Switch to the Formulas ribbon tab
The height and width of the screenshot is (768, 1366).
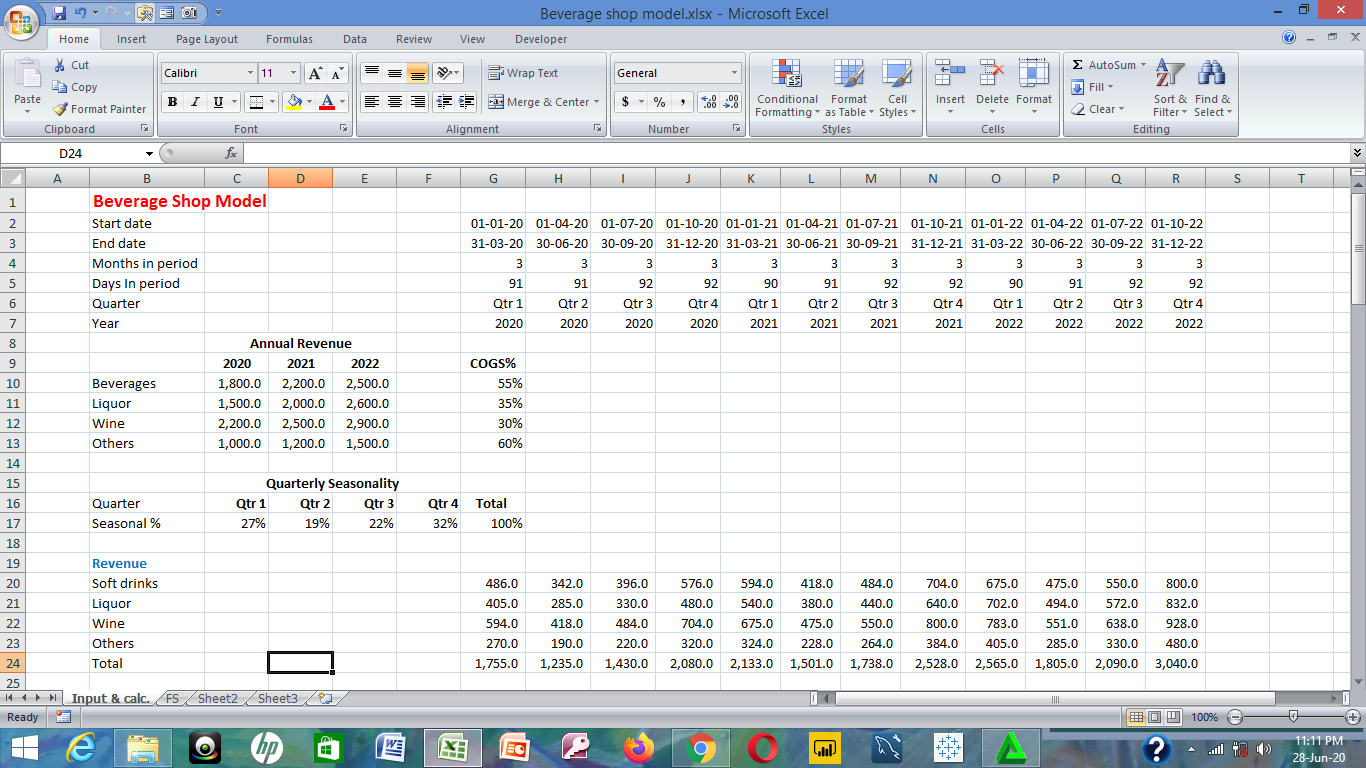click(x=289, y=39)
